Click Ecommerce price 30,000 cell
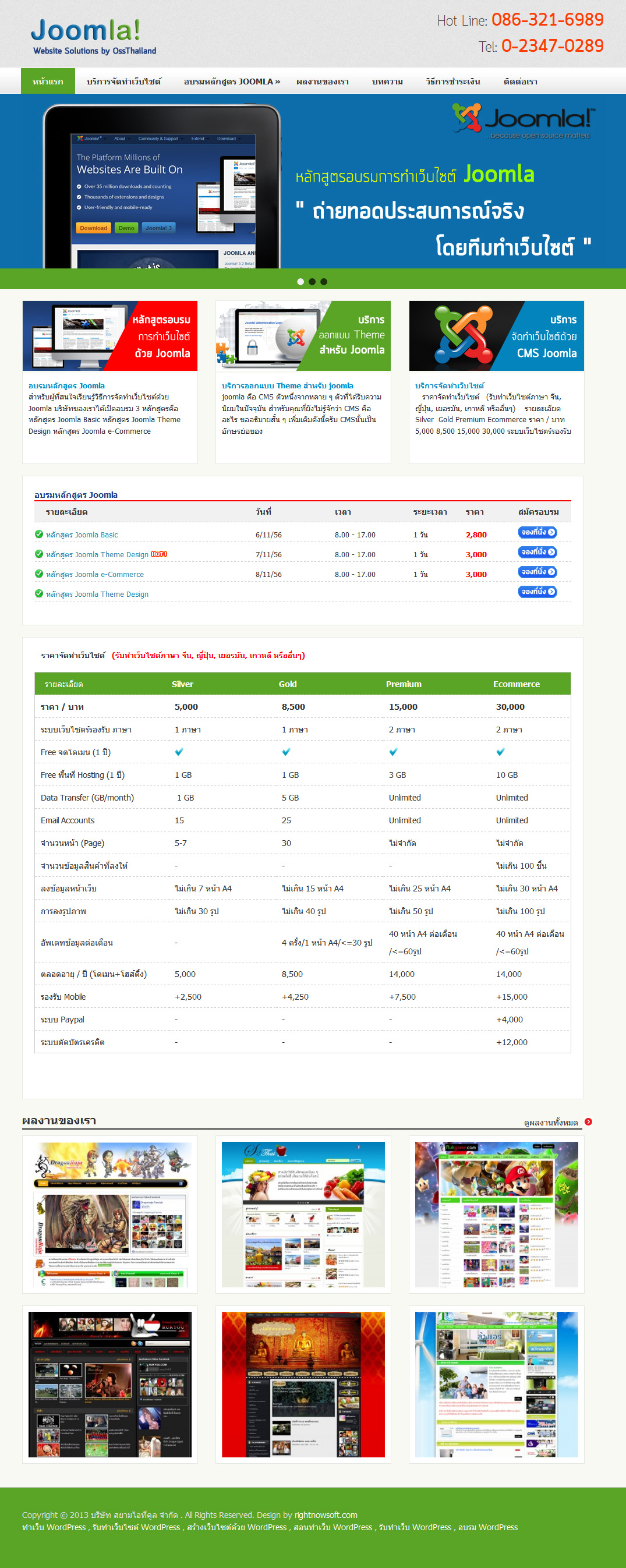Viewport: 626px width, 1568px height. click(510, 707)
